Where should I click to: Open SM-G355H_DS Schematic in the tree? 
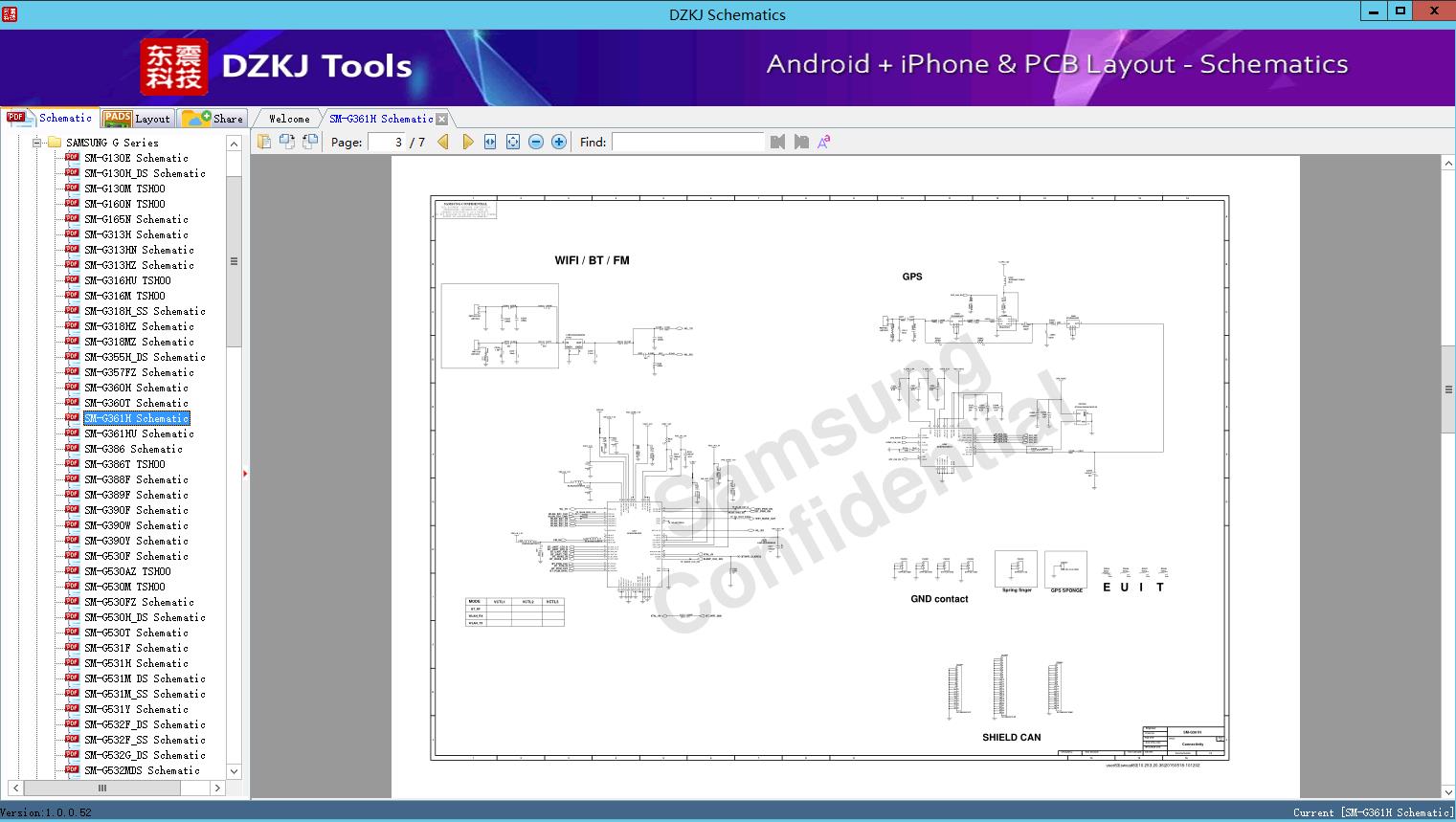pos(145,357)
